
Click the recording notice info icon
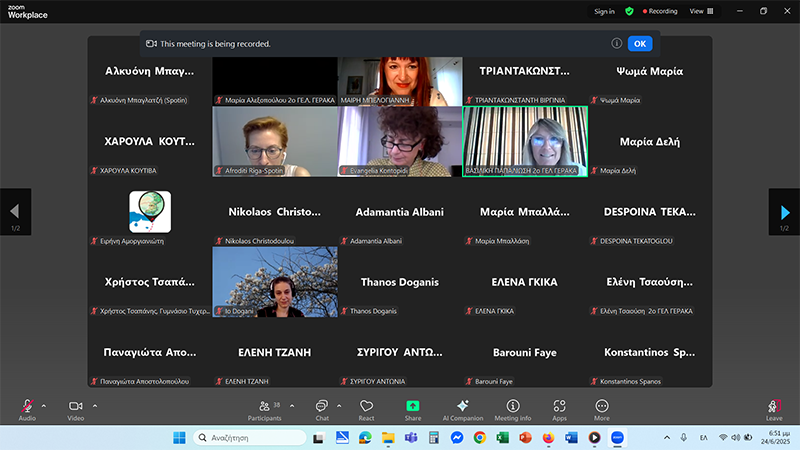click(x=617, y=44)
